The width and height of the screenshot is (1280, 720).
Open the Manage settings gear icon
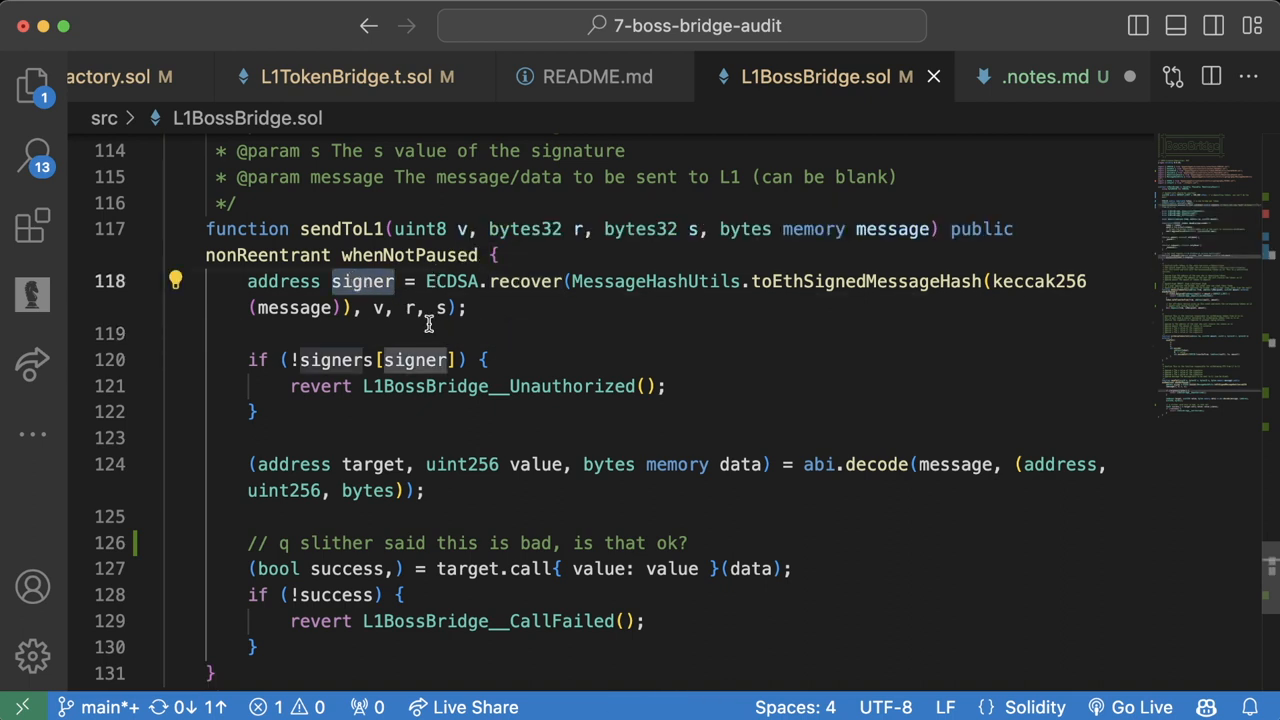32,656
